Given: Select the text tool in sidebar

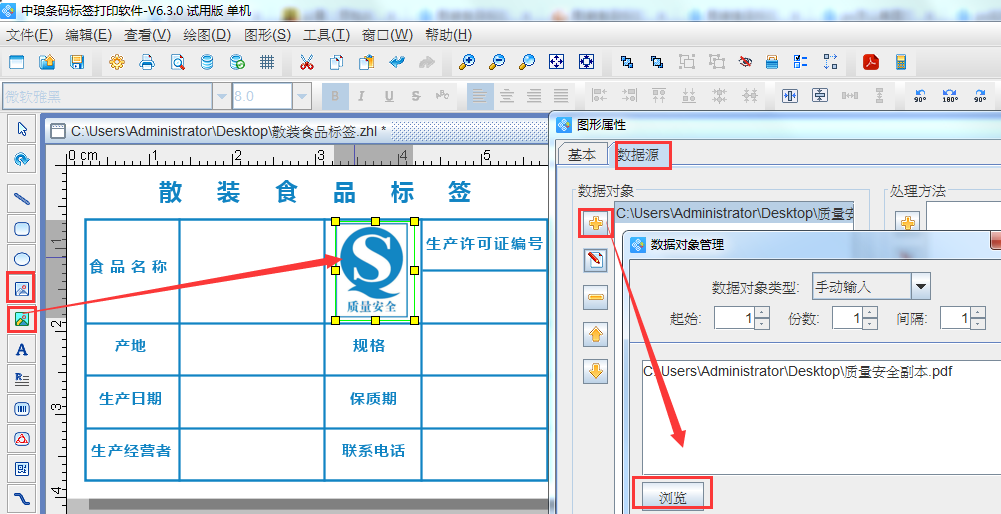Looking at the screenshot, I should [21, 349].
